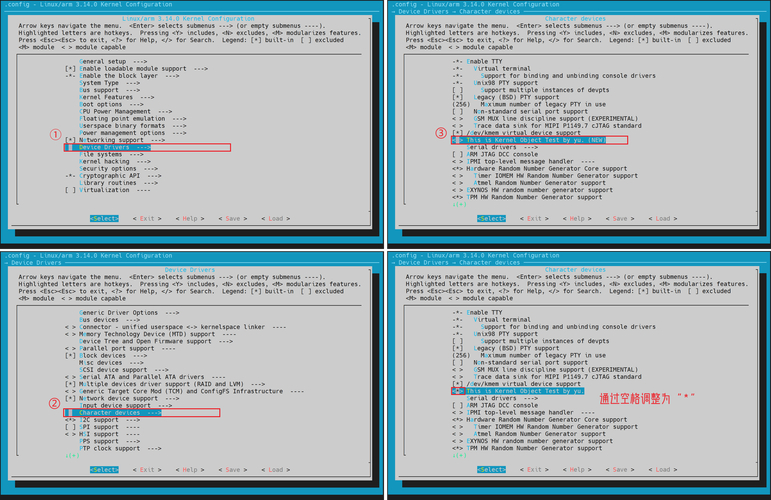Image resolution: width=771 pixels, height=500 pixels.
Task: Select PTP clock support entry
Action: point(120,448)
